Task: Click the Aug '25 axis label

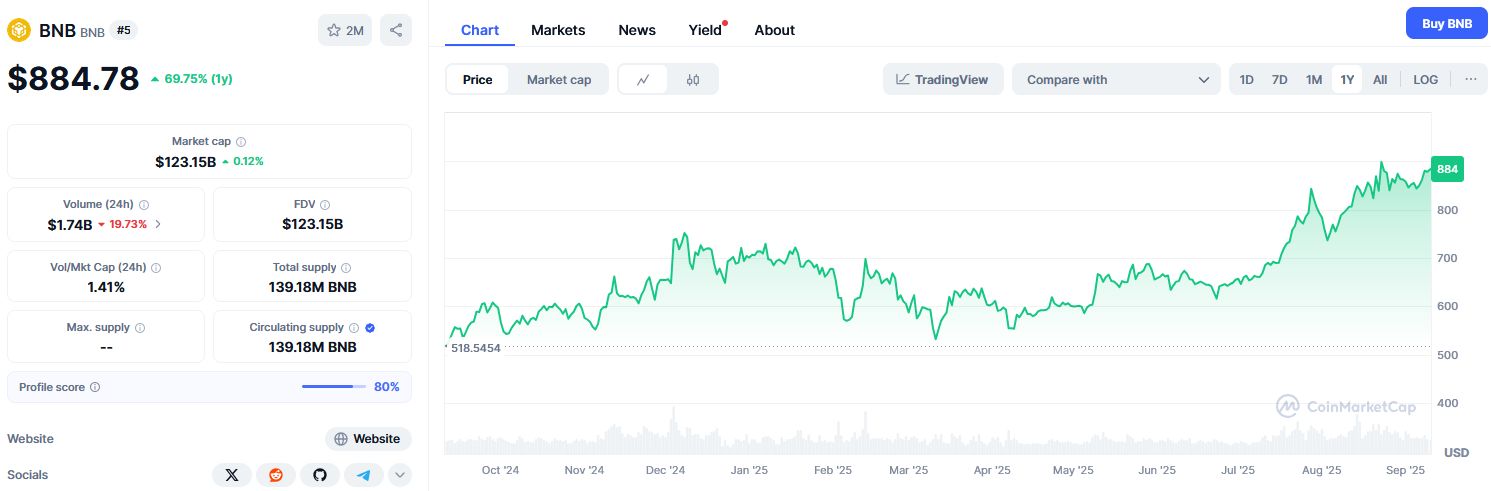Action: point(1322,470)
